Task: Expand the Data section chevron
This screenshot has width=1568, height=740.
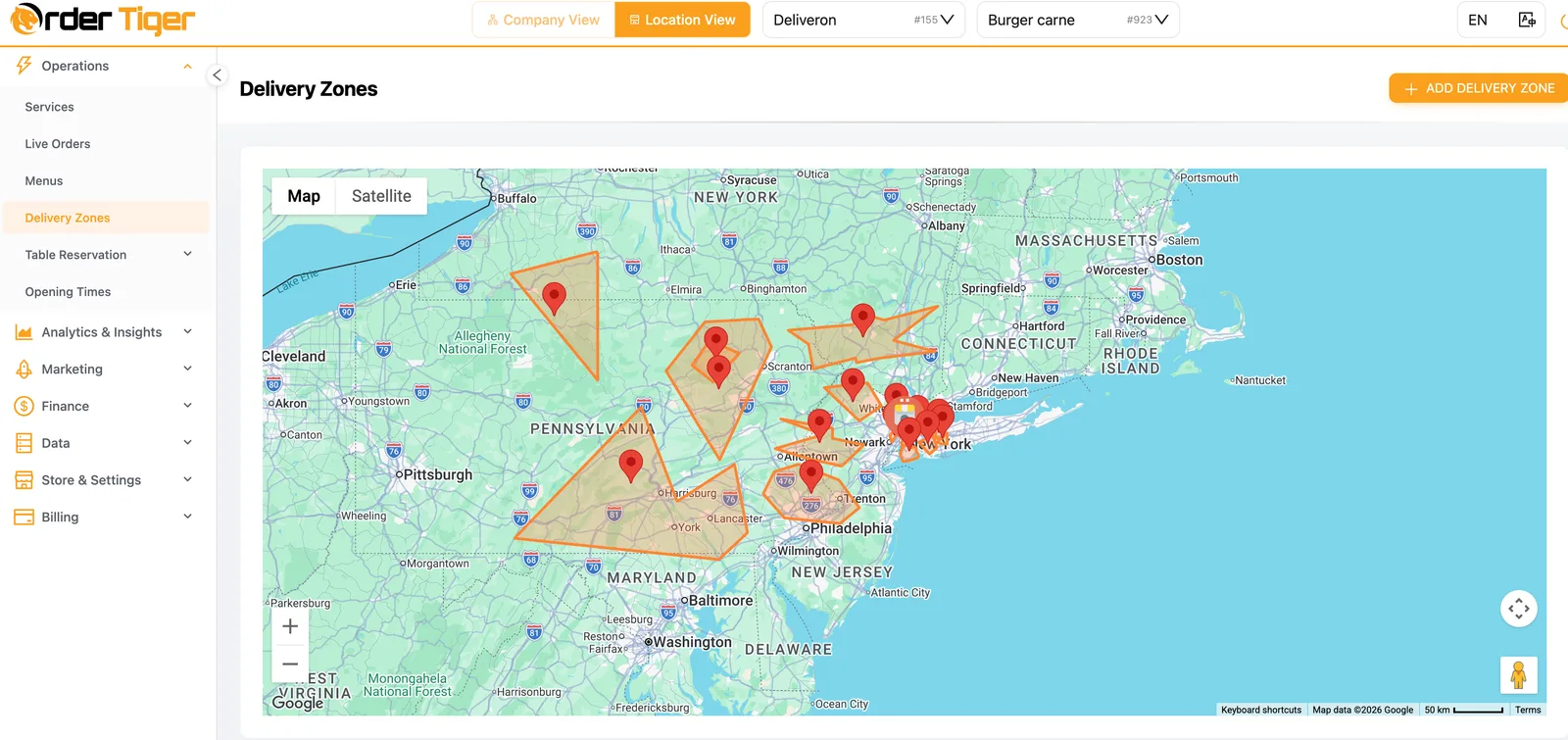Action: point(188,443)
